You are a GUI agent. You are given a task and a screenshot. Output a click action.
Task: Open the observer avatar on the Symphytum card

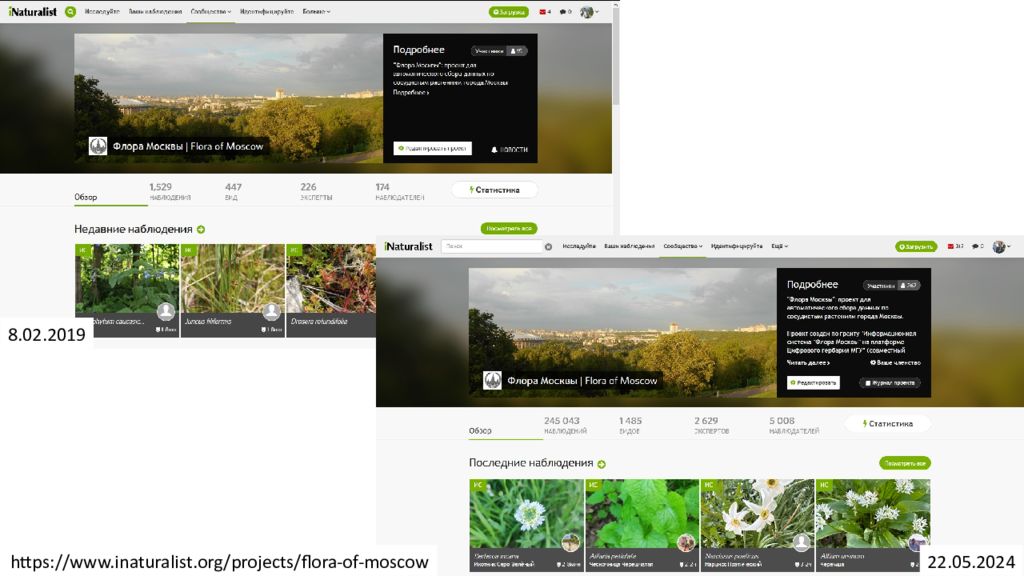coord(166,312)
